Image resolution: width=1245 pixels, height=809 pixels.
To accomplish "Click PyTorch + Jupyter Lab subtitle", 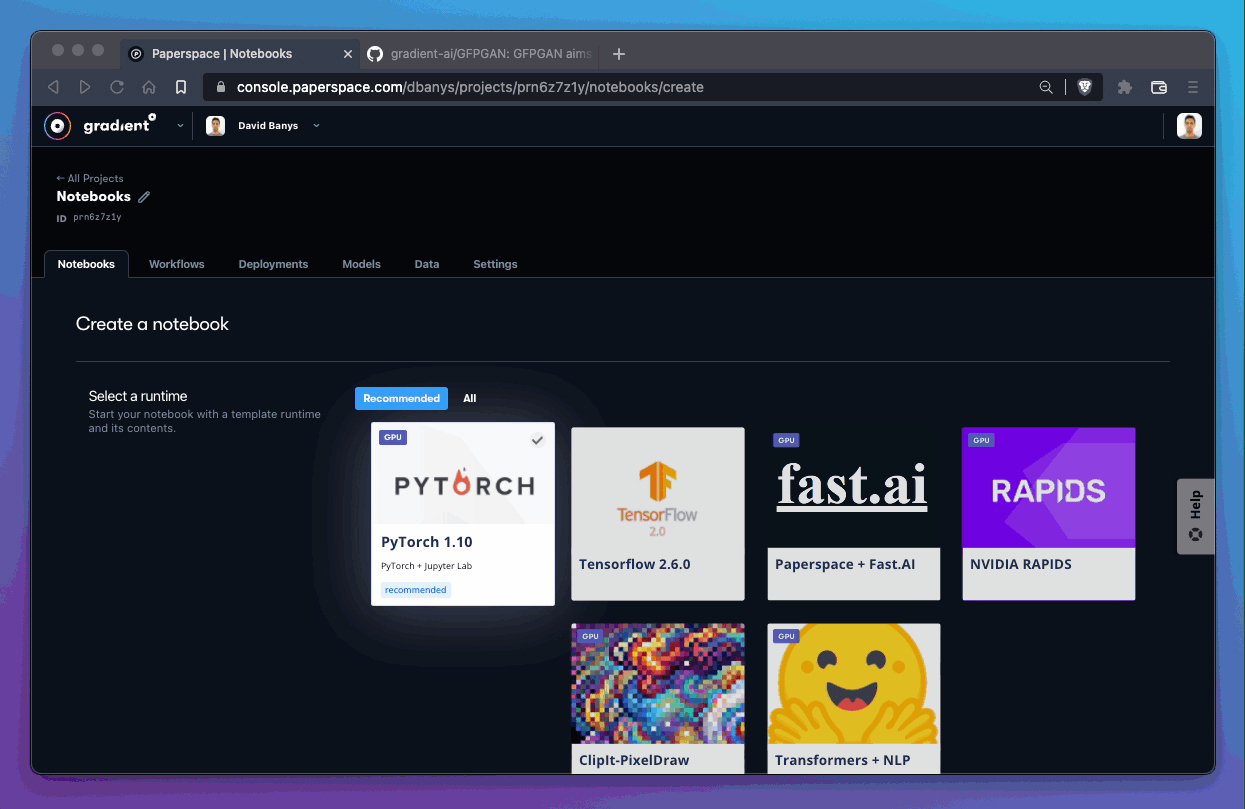I will pyautogui.click(x=426, y=566).
